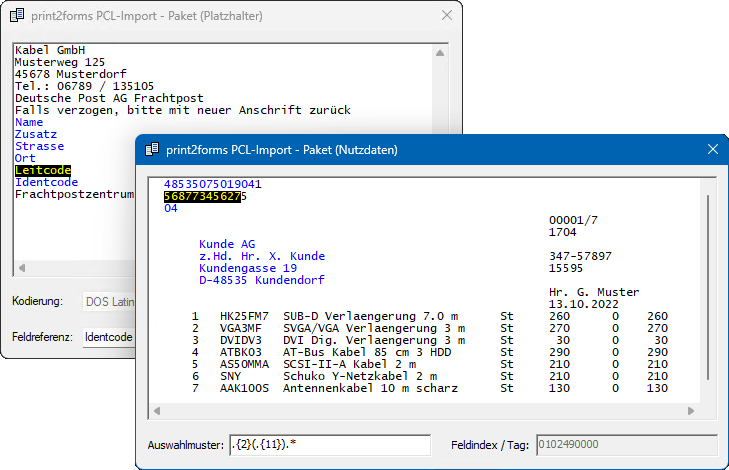
Task: Click the blue Name placeholder line
Action: 29,122
